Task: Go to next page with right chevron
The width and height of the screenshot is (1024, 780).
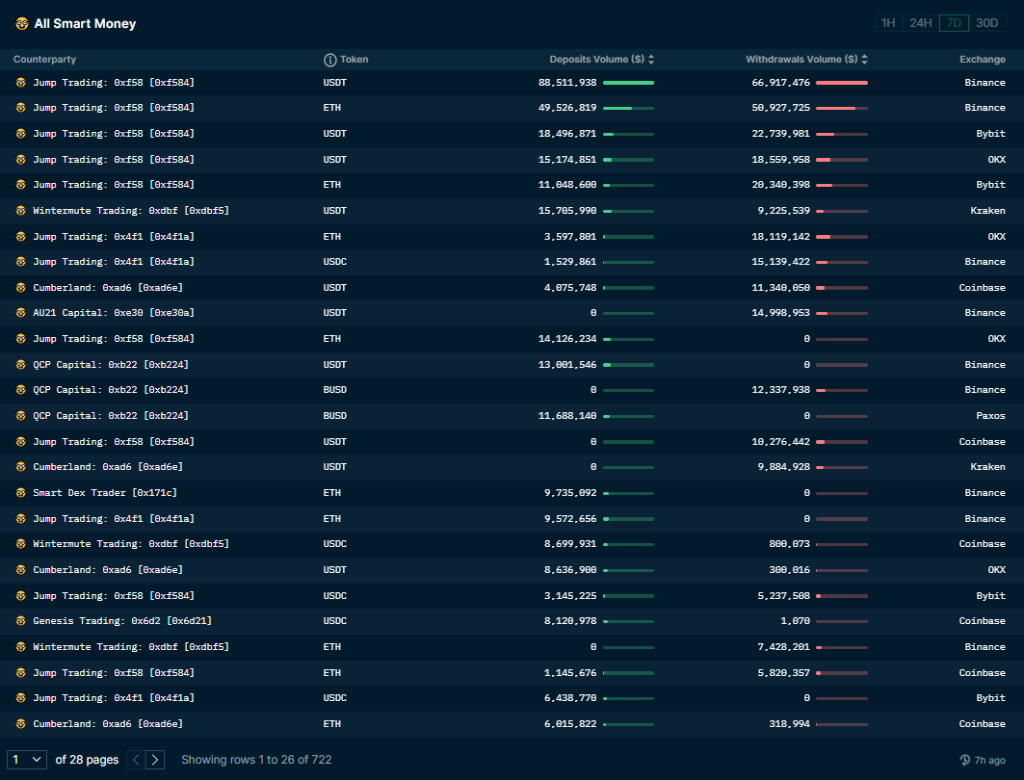Action: pos(155,760)
